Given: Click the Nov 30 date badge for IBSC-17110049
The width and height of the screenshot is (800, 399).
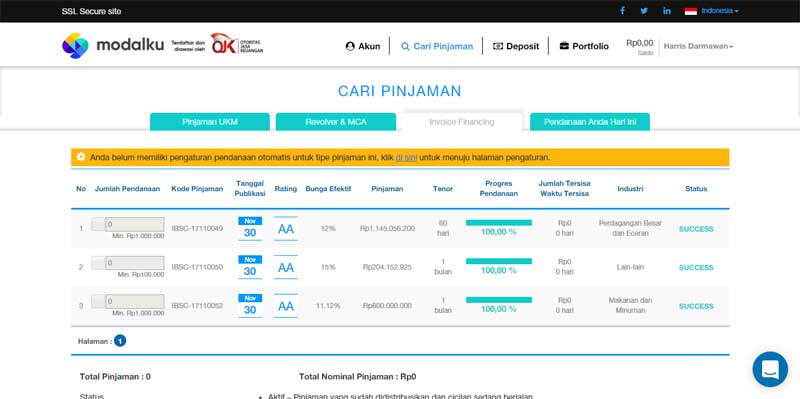Looking at the screenshot, I should pyautogui.click(x=250, y=228).
